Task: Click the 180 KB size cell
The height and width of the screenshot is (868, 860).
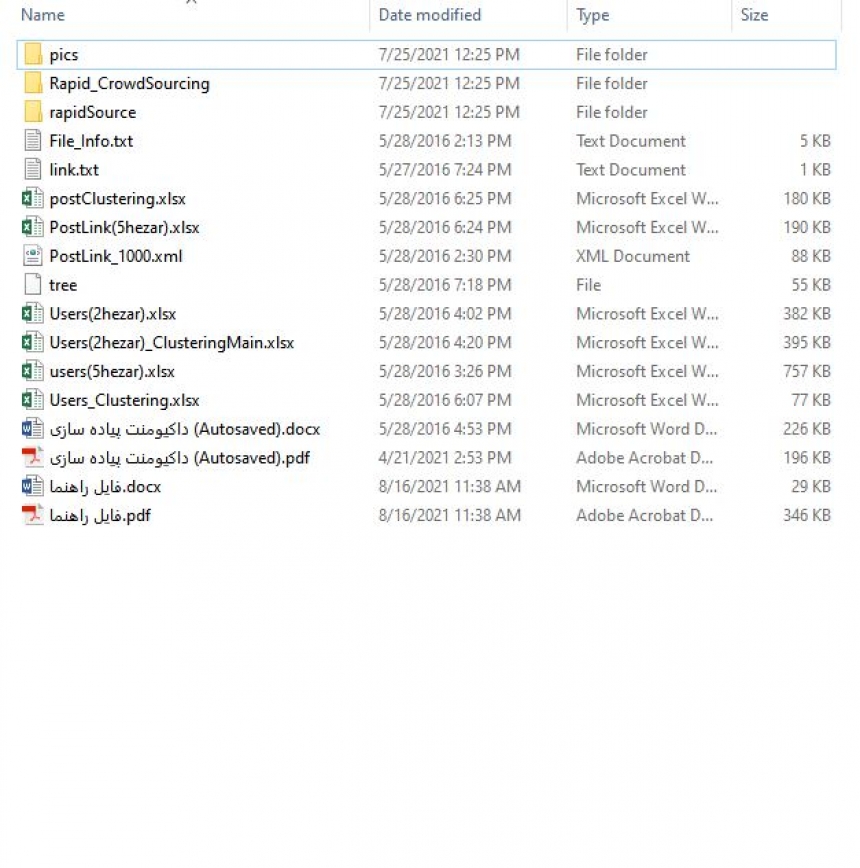Action: coord(807,199)
